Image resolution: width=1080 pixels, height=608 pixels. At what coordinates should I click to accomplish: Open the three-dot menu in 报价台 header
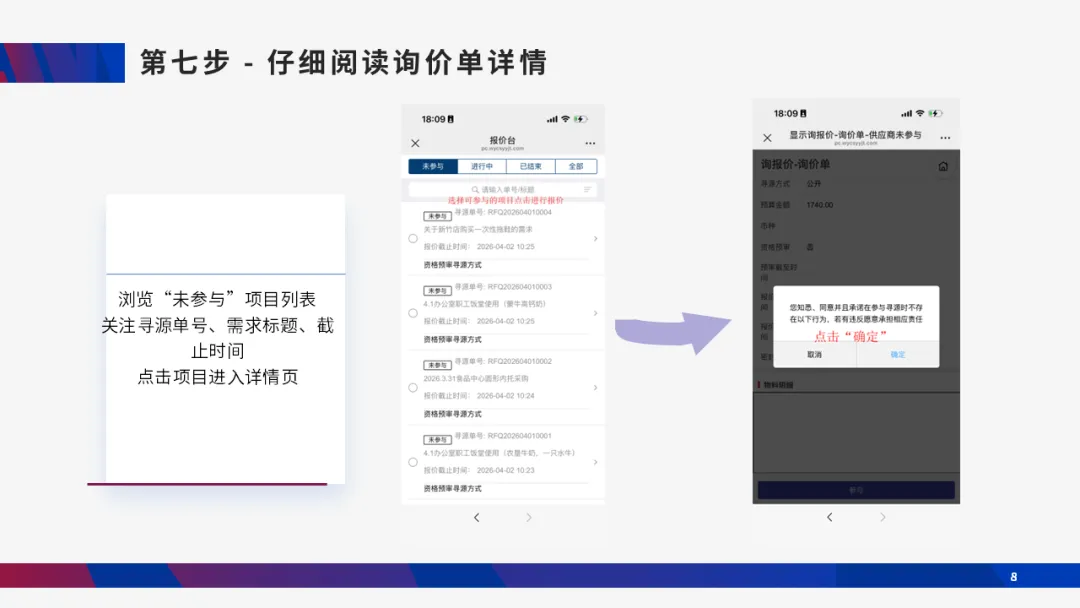pyautogui.click(x=590, y=143)
